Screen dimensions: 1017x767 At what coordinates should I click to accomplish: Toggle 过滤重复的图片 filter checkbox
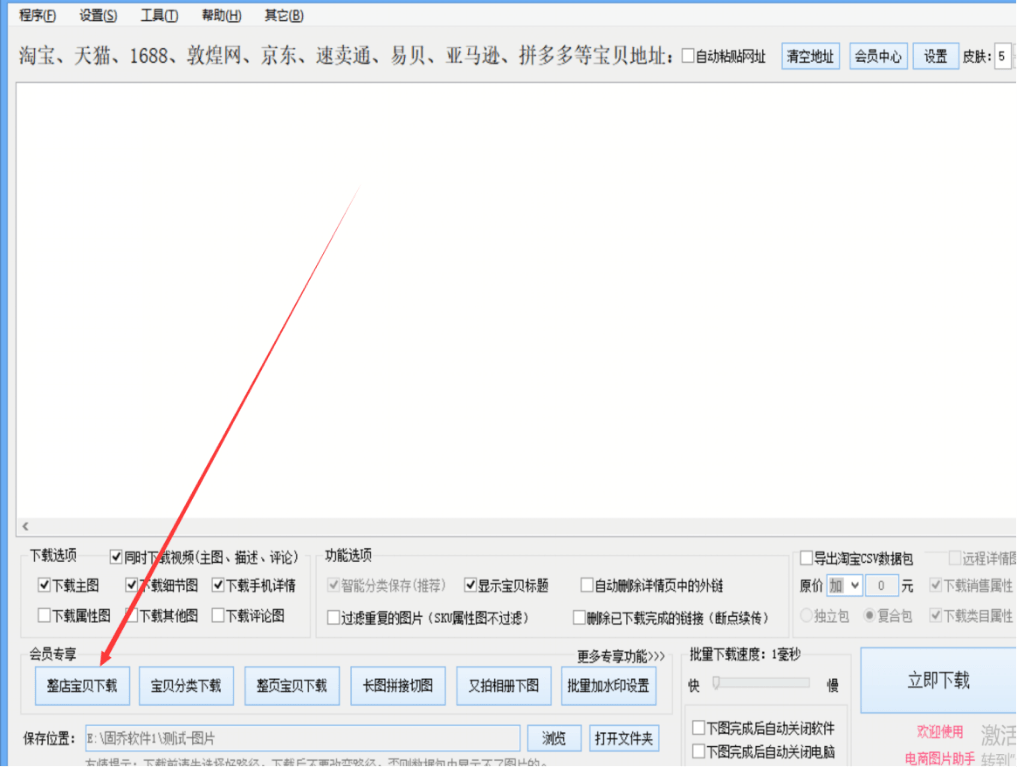(x=334, y=618)
